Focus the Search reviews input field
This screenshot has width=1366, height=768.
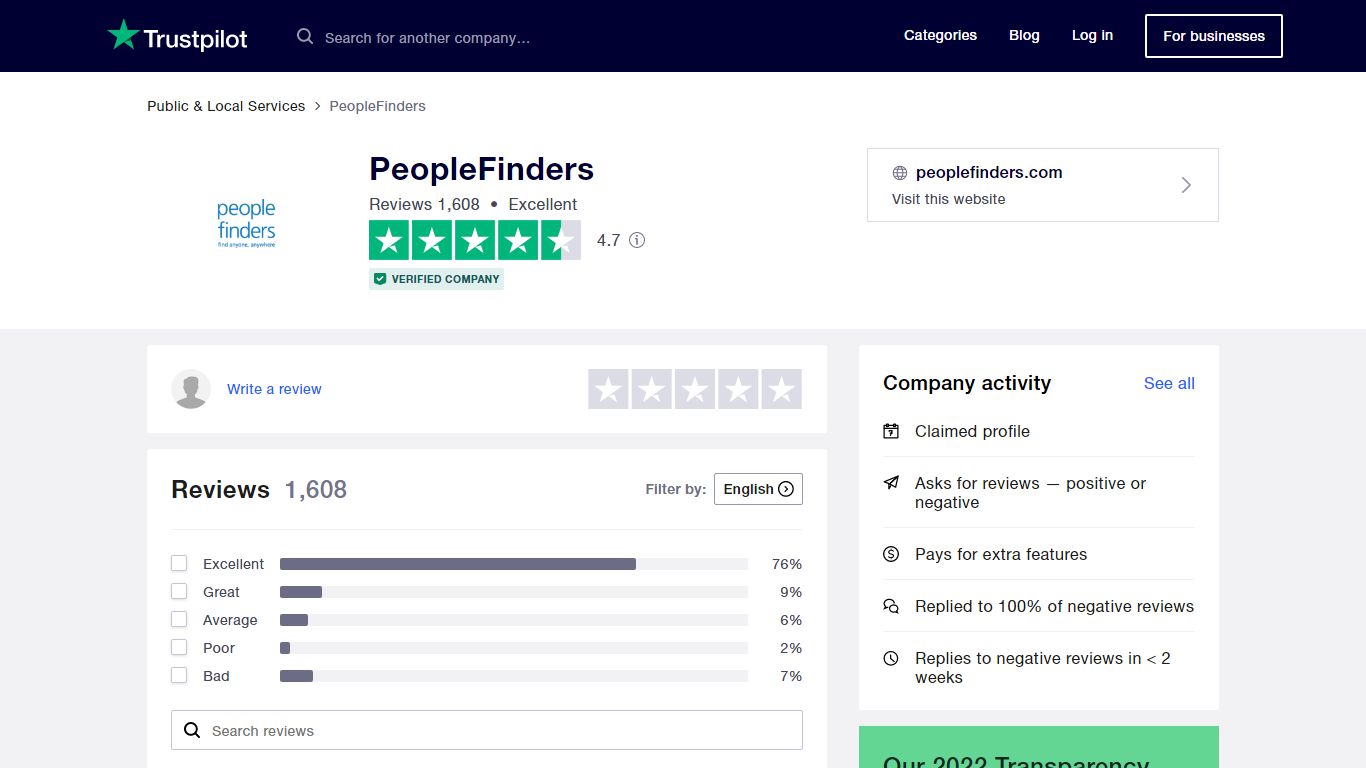click(487, 730)
